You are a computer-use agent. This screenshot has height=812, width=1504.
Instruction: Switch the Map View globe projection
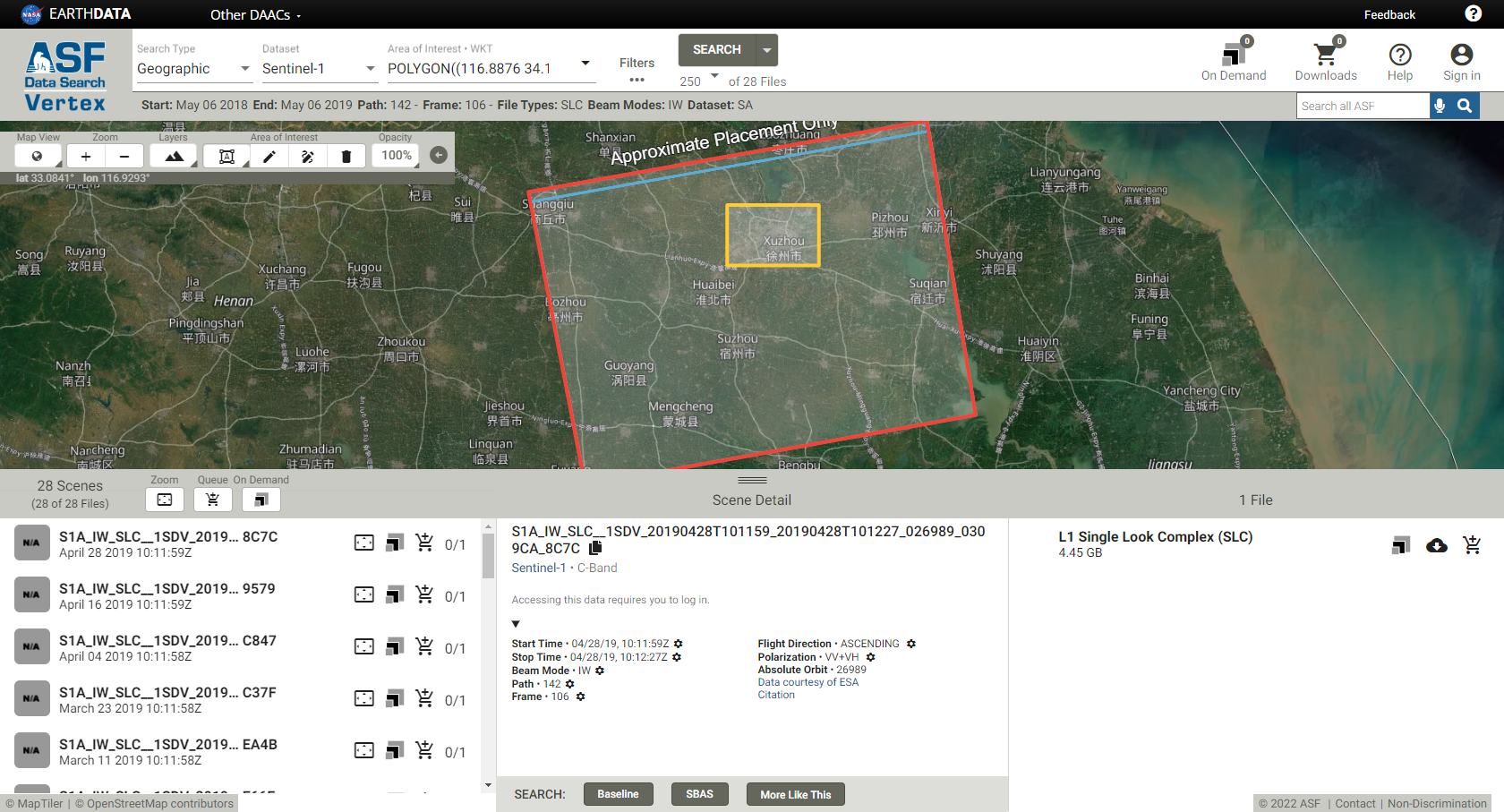(38, 156)
